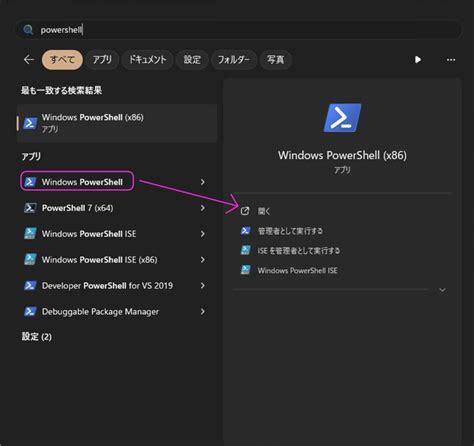Open Windows PowerShell ISE from preview actions
474x446 pixels.
click(x=297, y=270)
